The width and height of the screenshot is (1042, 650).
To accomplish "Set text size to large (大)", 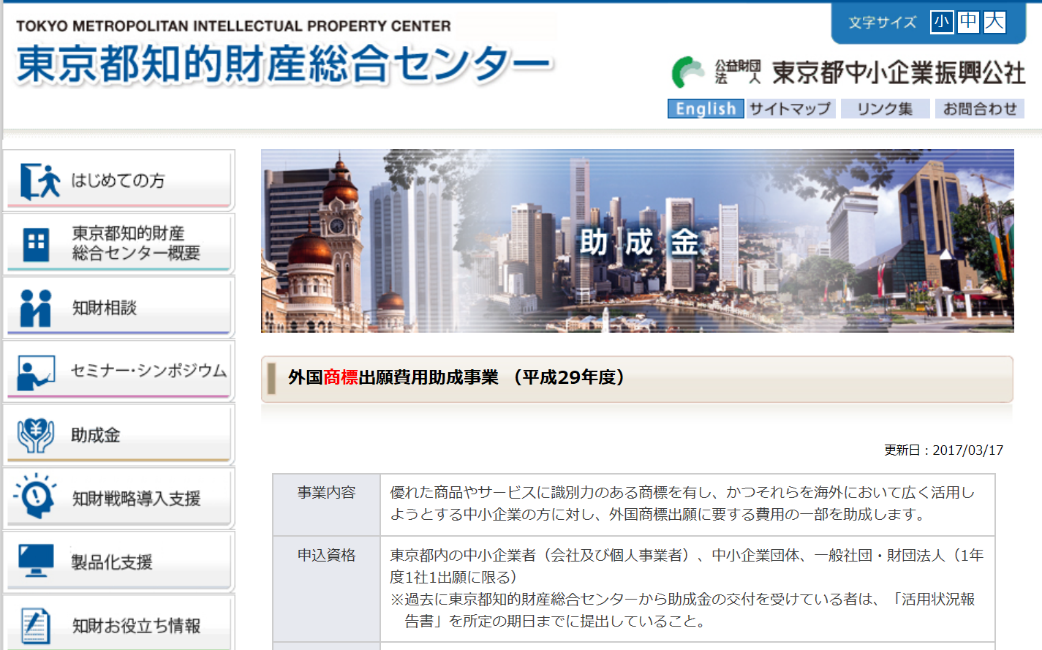I will click(994, 22).
